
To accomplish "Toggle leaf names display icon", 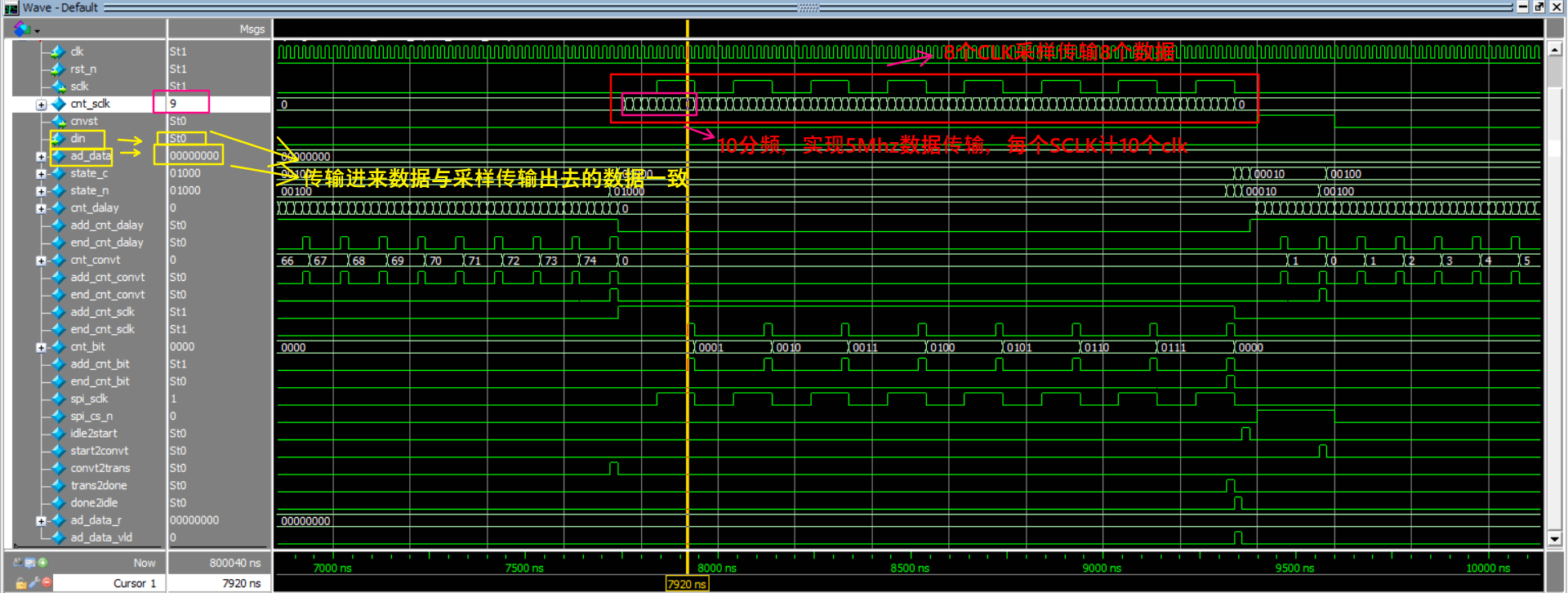I will pos(17,563).
